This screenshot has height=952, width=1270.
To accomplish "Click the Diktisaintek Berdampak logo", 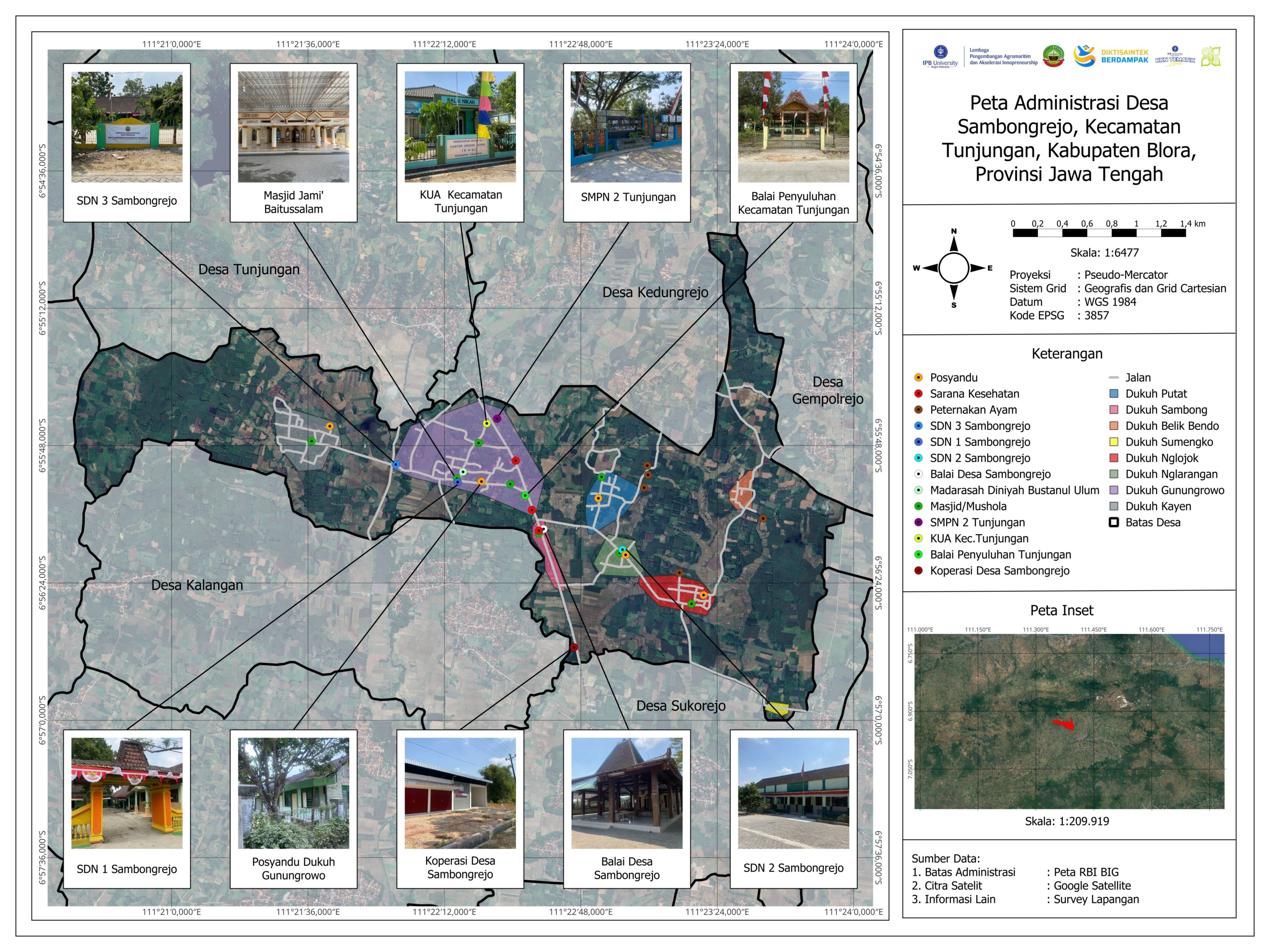I will (1112, 56).
